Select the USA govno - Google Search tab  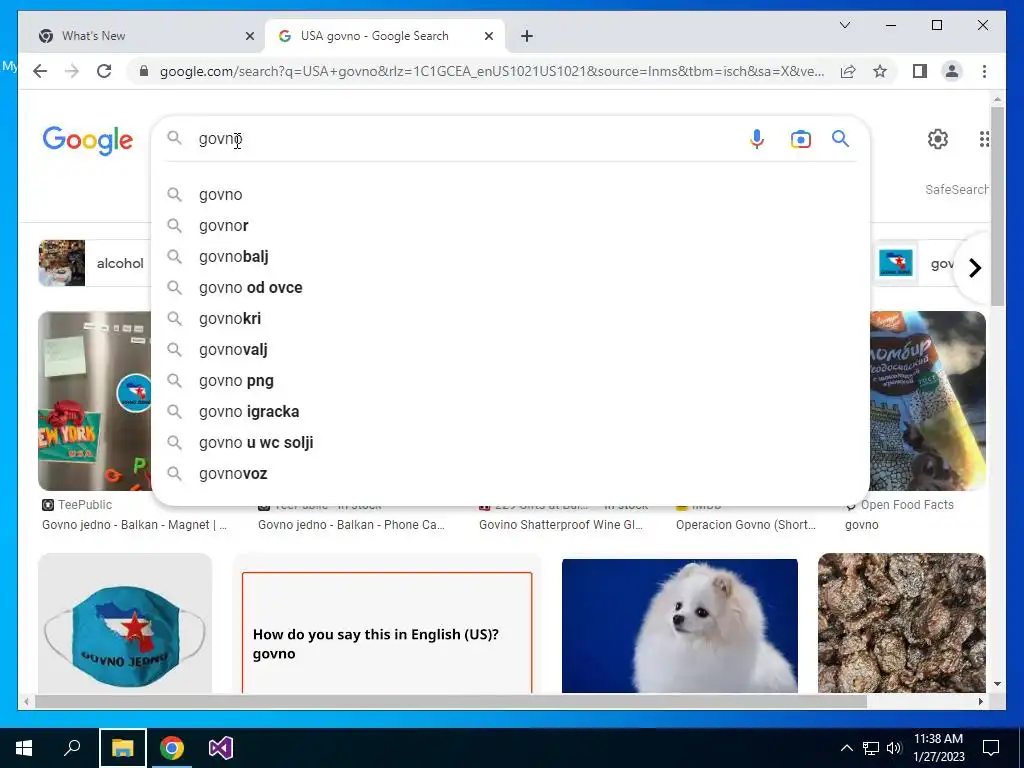click(x=385, y=36)
